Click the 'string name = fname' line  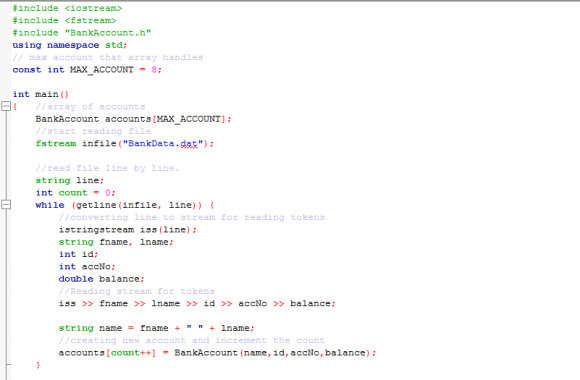click(x=157, y=328)
